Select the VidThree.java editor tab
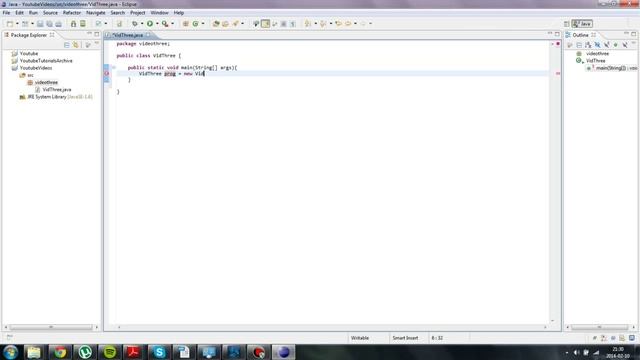The image size is (640, 360). pos(128,35)
